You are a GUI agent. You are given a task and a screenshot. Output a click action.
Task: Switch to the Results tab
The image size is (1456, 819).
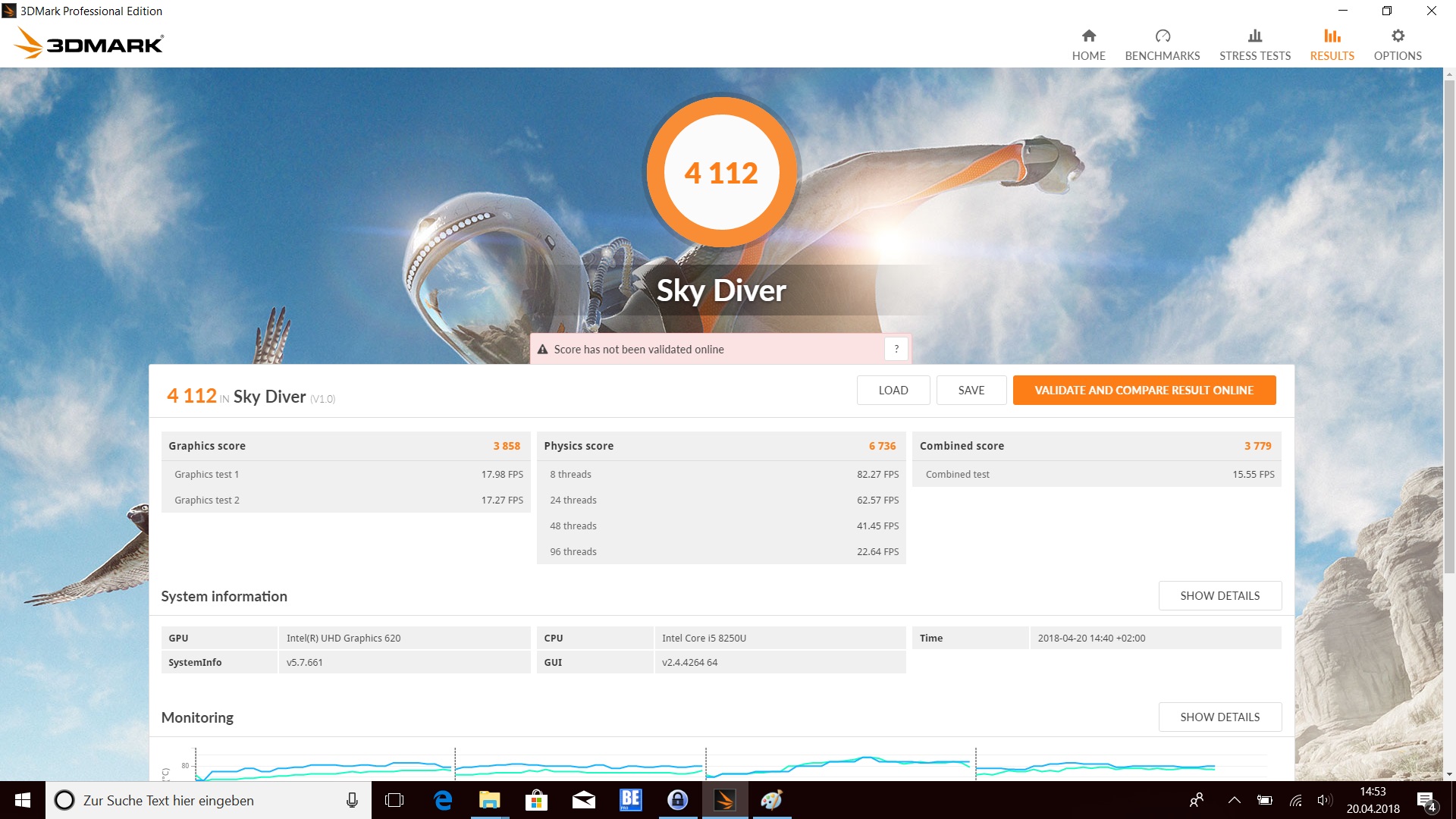coord(1332,45)
